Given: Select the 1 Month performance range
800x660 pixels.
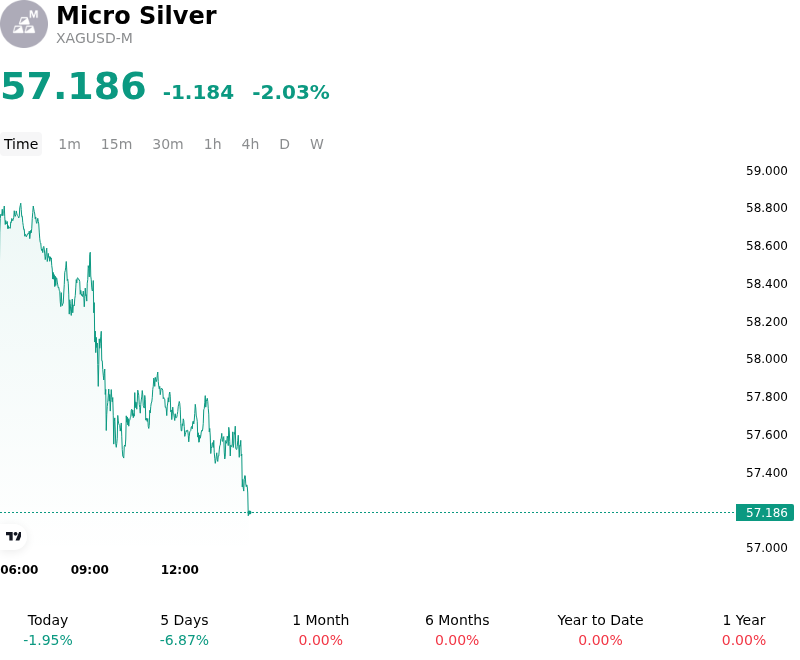Looking at the screenshot, I should point(320,630).
